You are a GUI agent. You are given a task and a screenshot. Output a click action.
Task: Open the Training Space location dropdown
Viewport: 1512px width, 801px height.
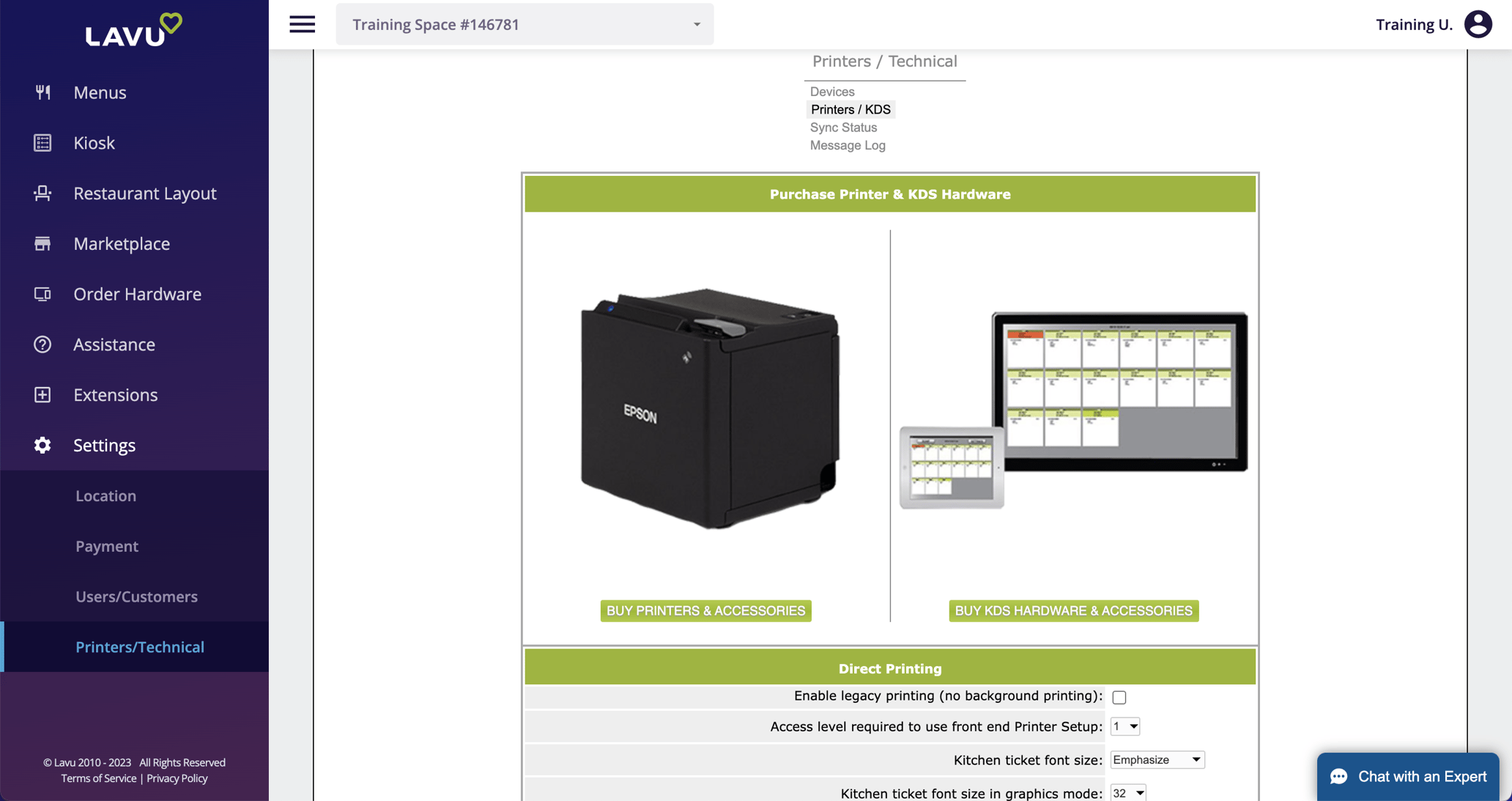coord(525,24)
